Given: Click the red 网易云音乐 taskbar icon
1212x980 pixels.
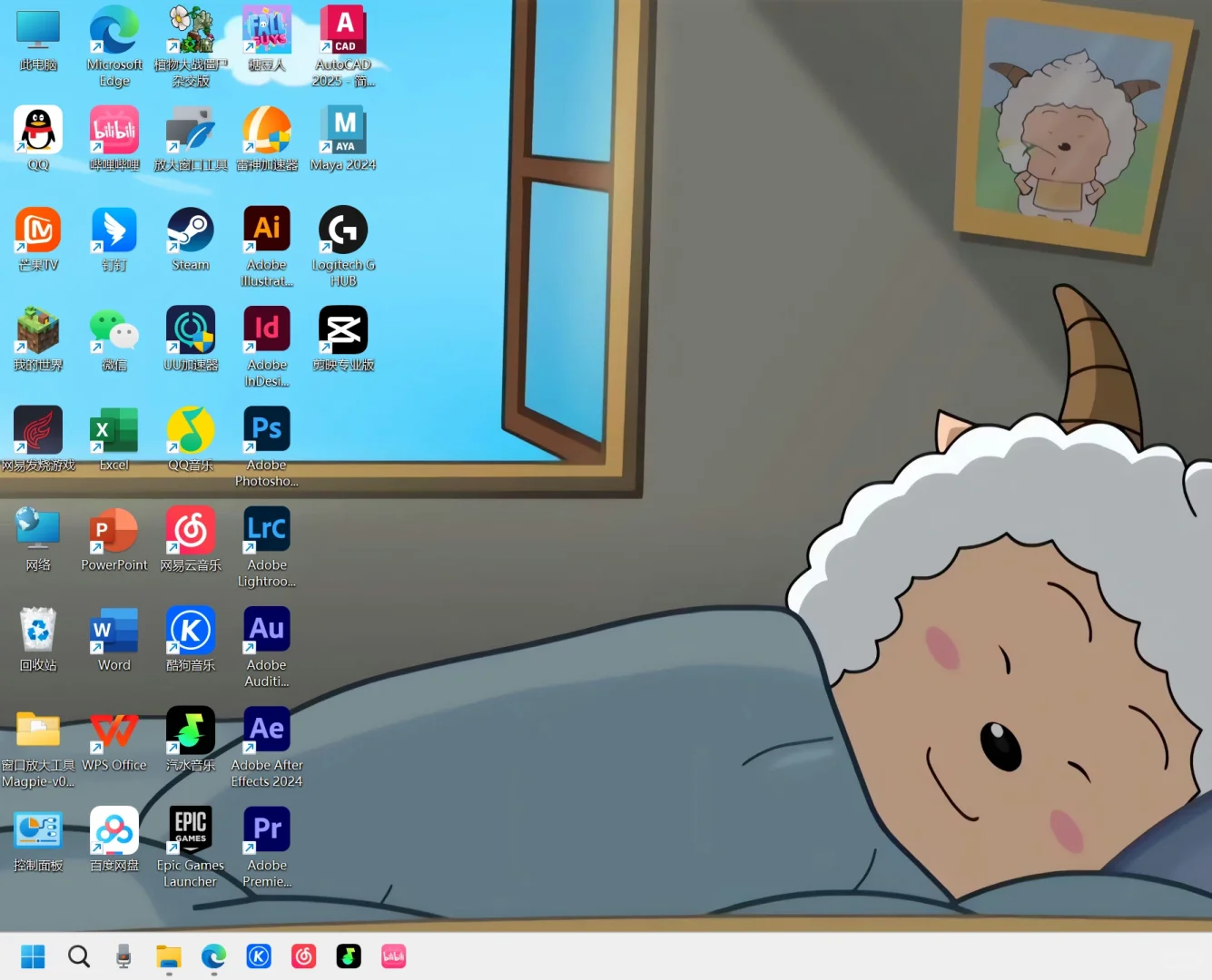Looking at the screenshot, I should click(304, 956).
